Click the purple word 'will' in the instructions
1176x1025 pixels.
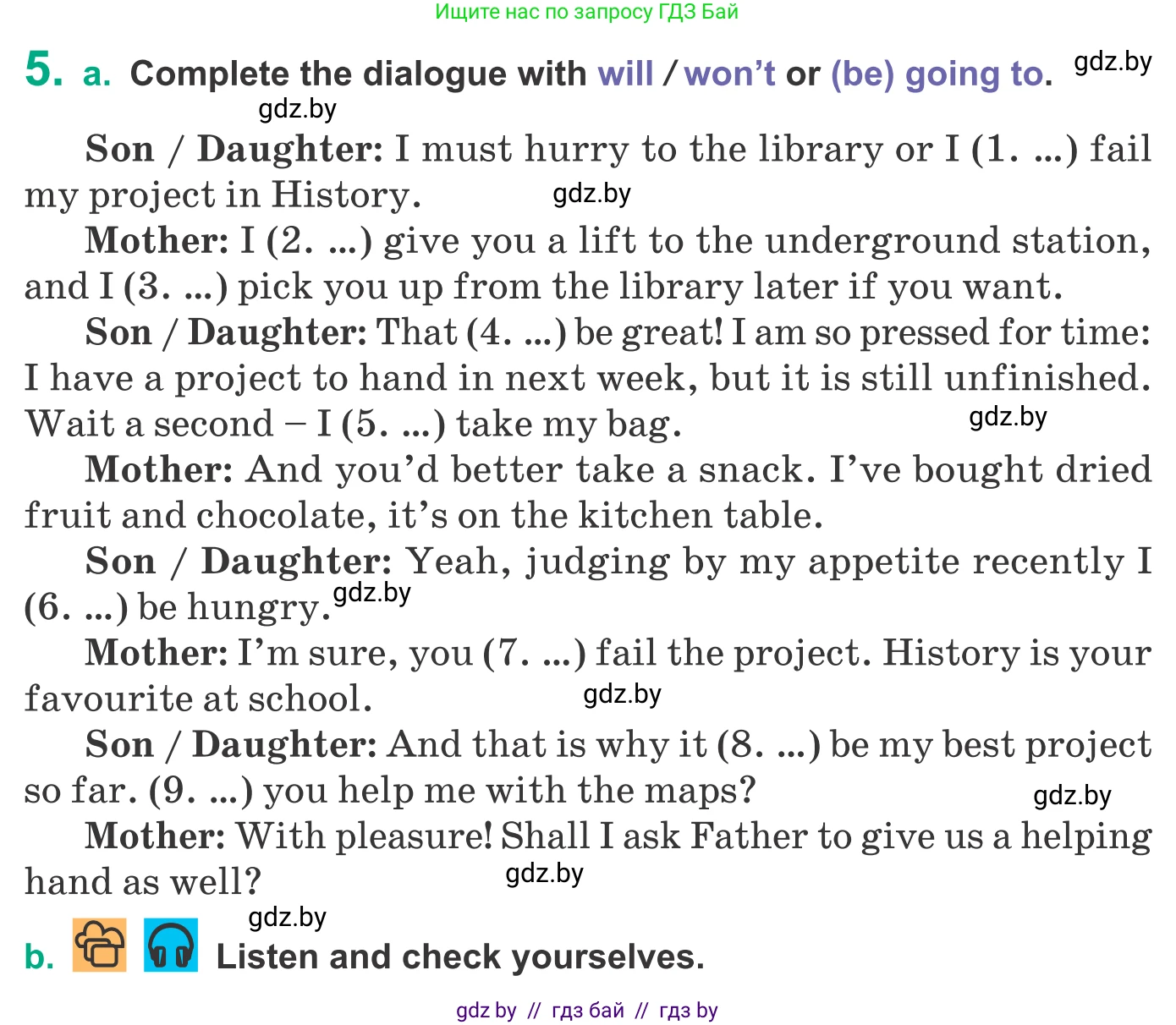(625, 74)
